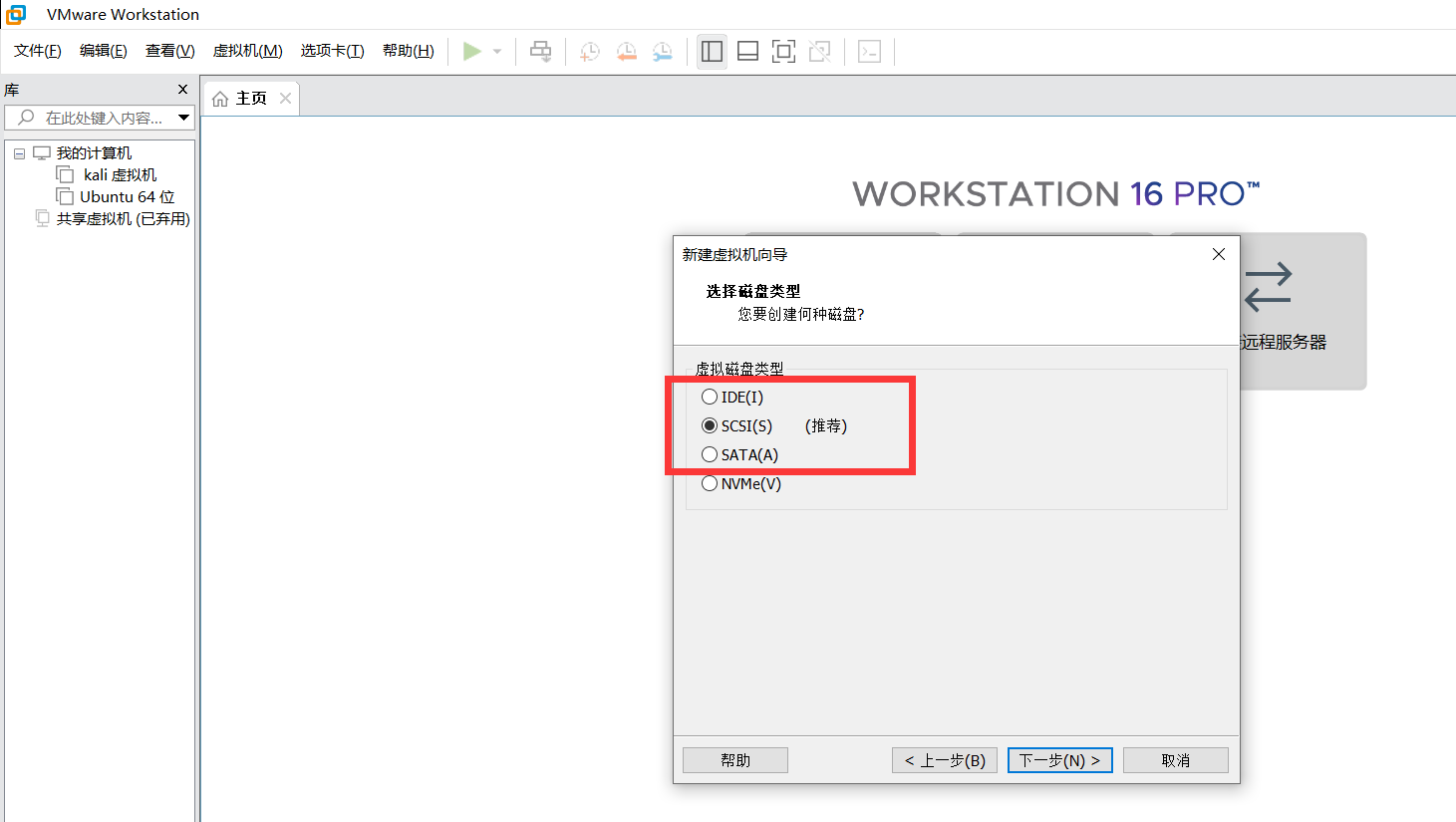This screenshot has height=822, width=1456.
Task: Open the 帮助(H) menu
Action: coord(409,51)
